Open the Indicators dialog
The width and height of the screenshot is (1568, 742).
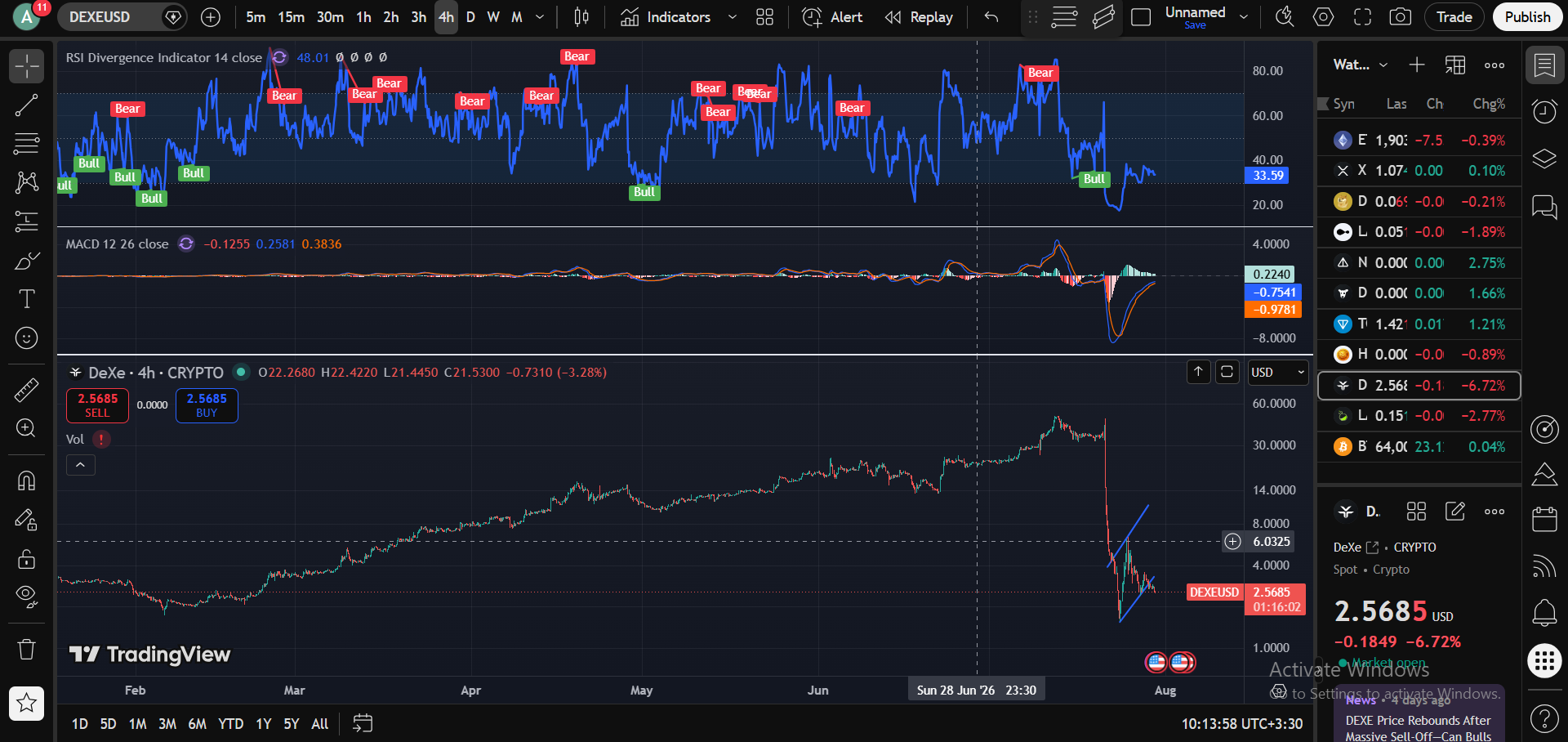[x=666, y=17]
